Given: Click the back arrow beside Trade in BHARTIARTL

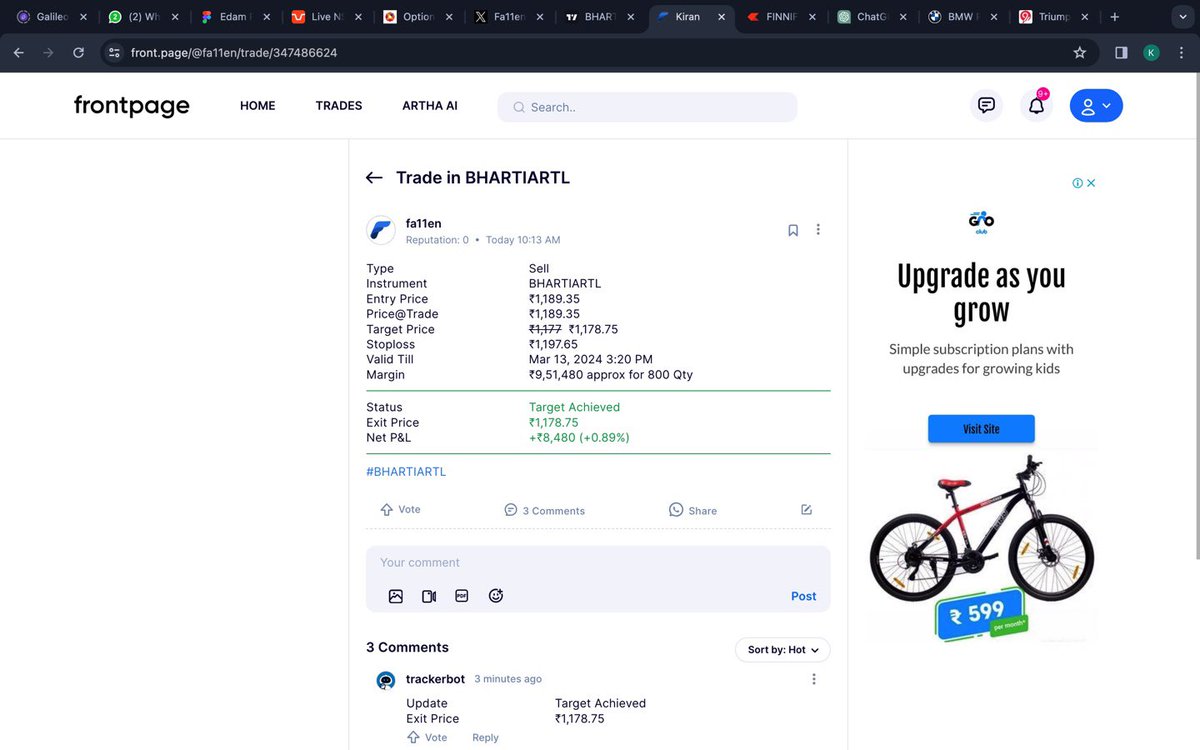Looking at the screenshot, I should click(x=374, y=178).
